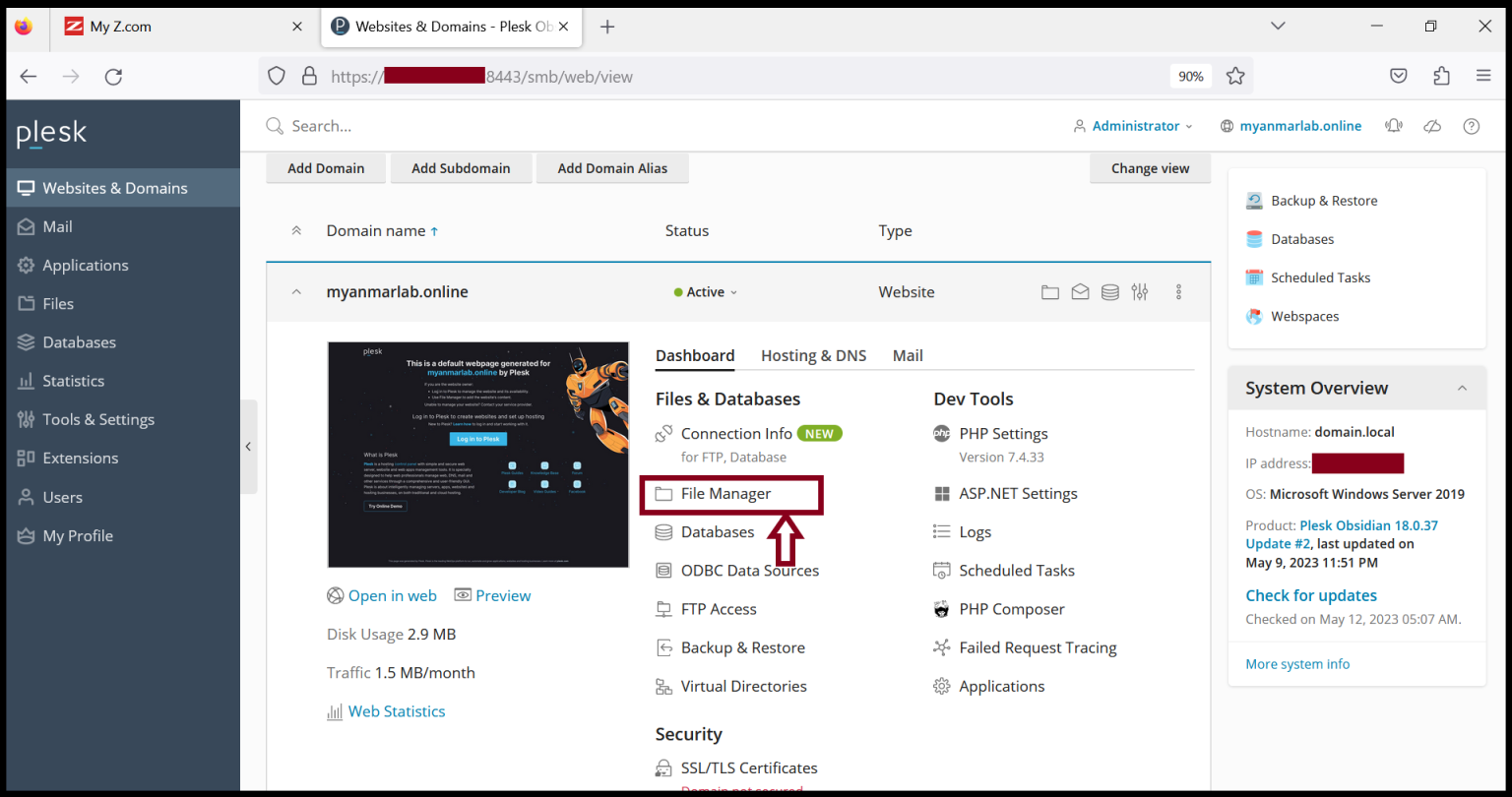
Task: Open the files folder icon in myanmarlab.online row
Action: 1050,292
